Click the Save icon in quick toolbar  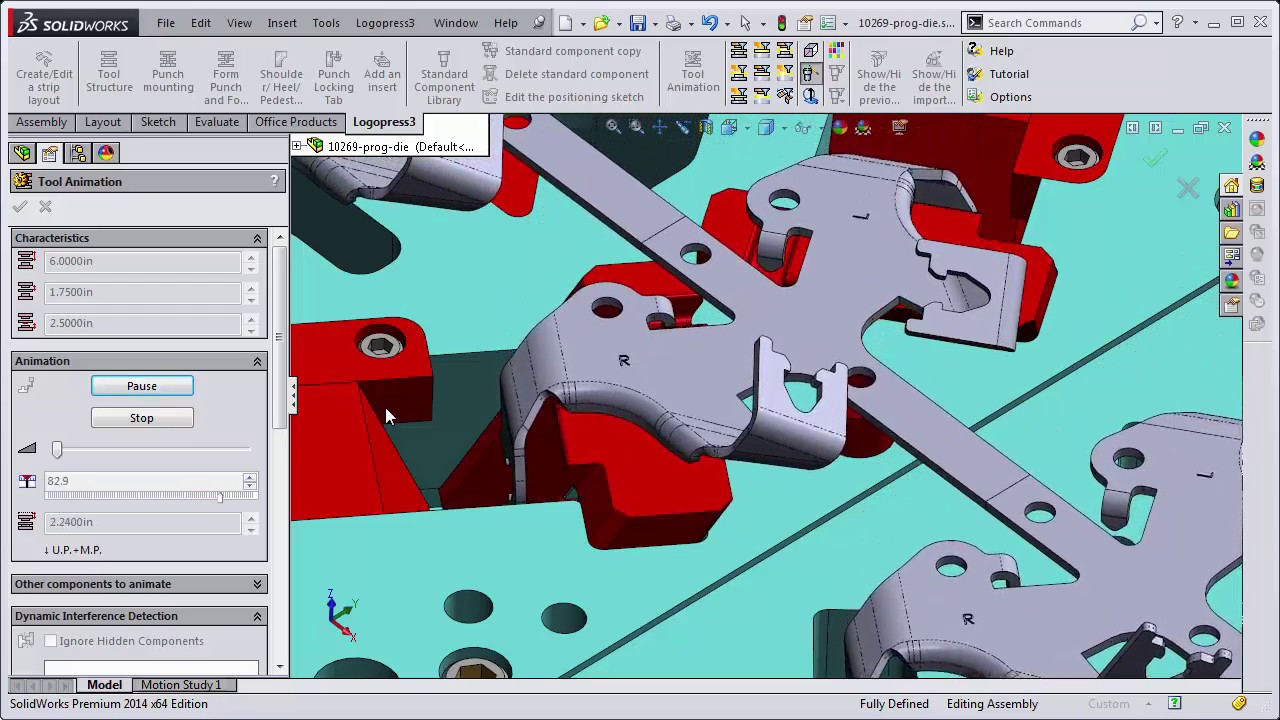[x=637, y=23]
